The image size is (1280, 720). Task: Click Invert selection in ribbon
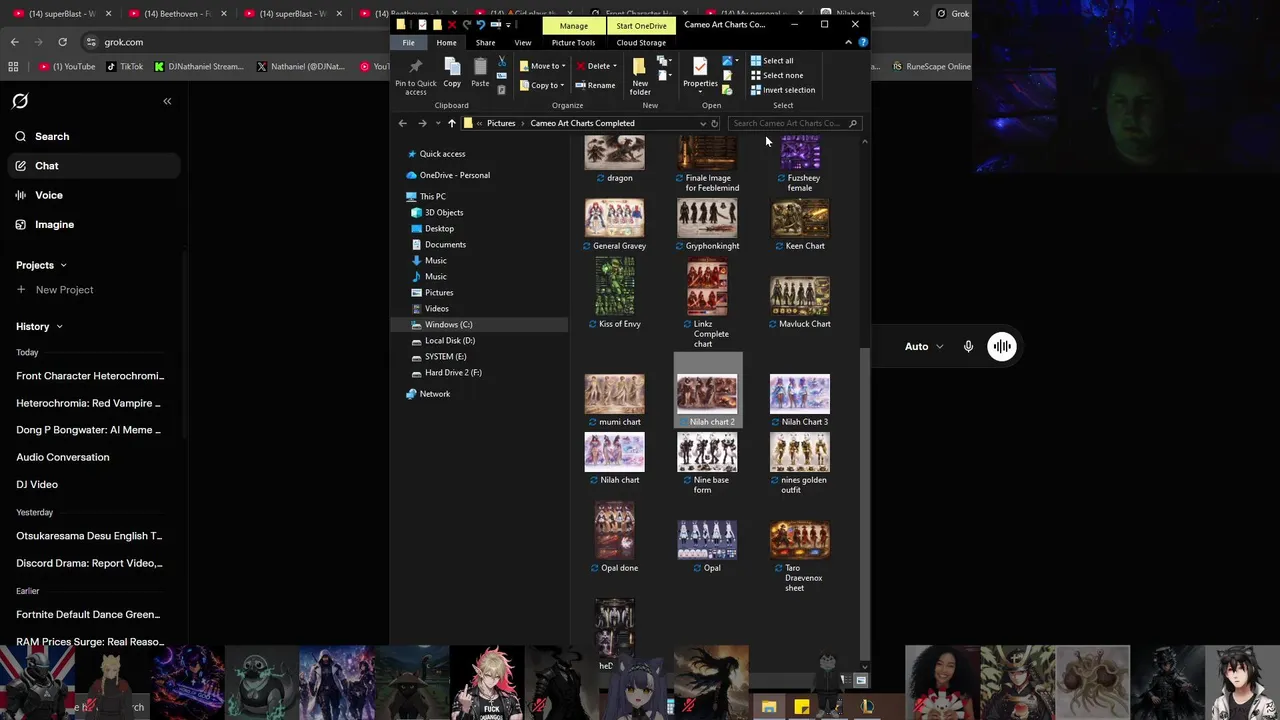pyautogui.click(x=783, y=90)
